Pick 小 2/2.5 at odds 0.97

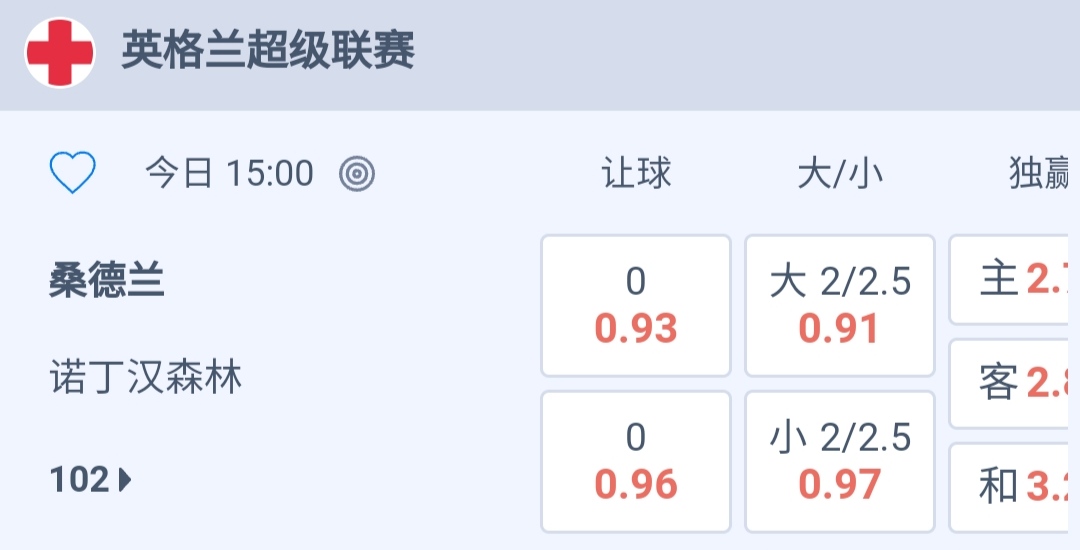click(840, 461)
